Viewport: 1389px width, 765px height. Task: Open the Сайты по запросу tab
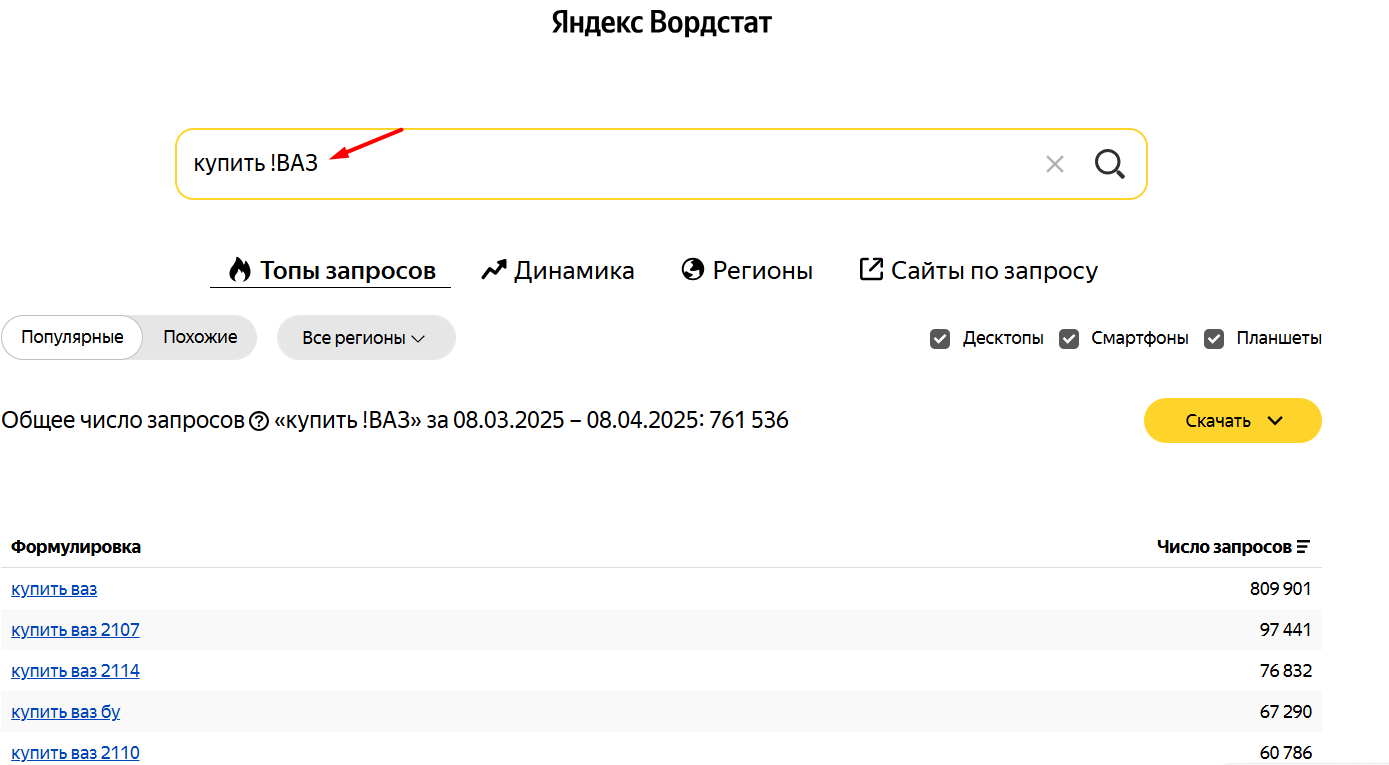(x=978, y=270)
